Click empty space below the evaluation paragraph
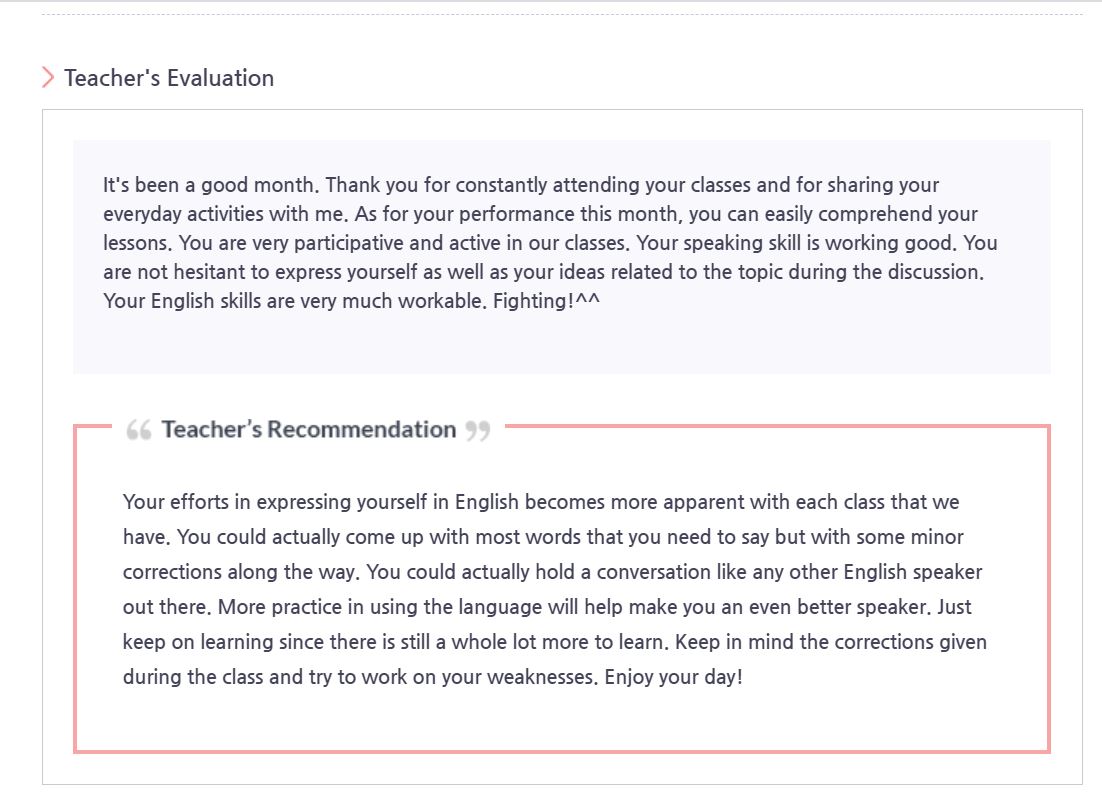This screenshot has height=812, width=1102. click(x=560, y=345)
